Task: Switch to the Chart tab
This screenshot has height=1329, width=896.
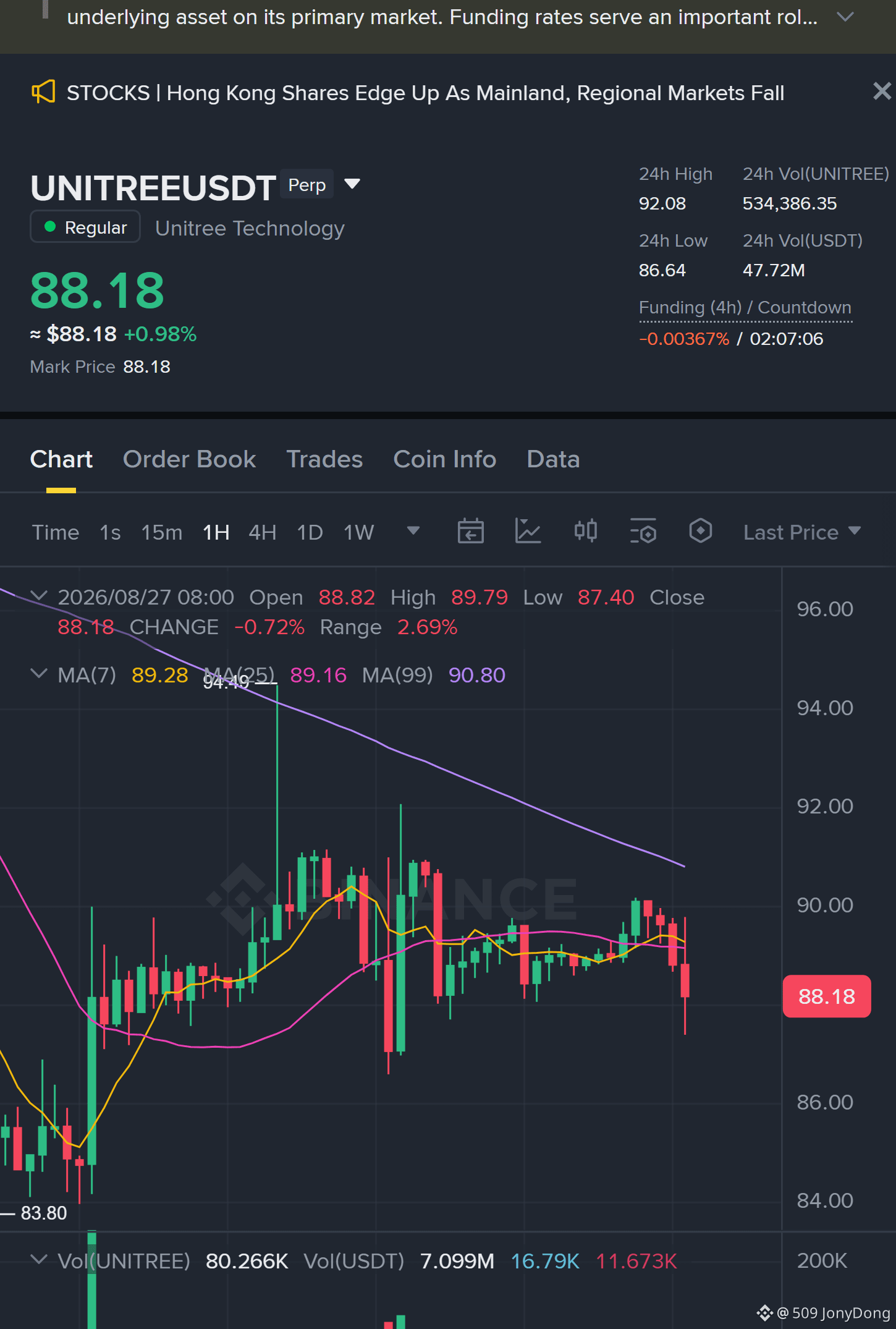Action: [61, 459]
